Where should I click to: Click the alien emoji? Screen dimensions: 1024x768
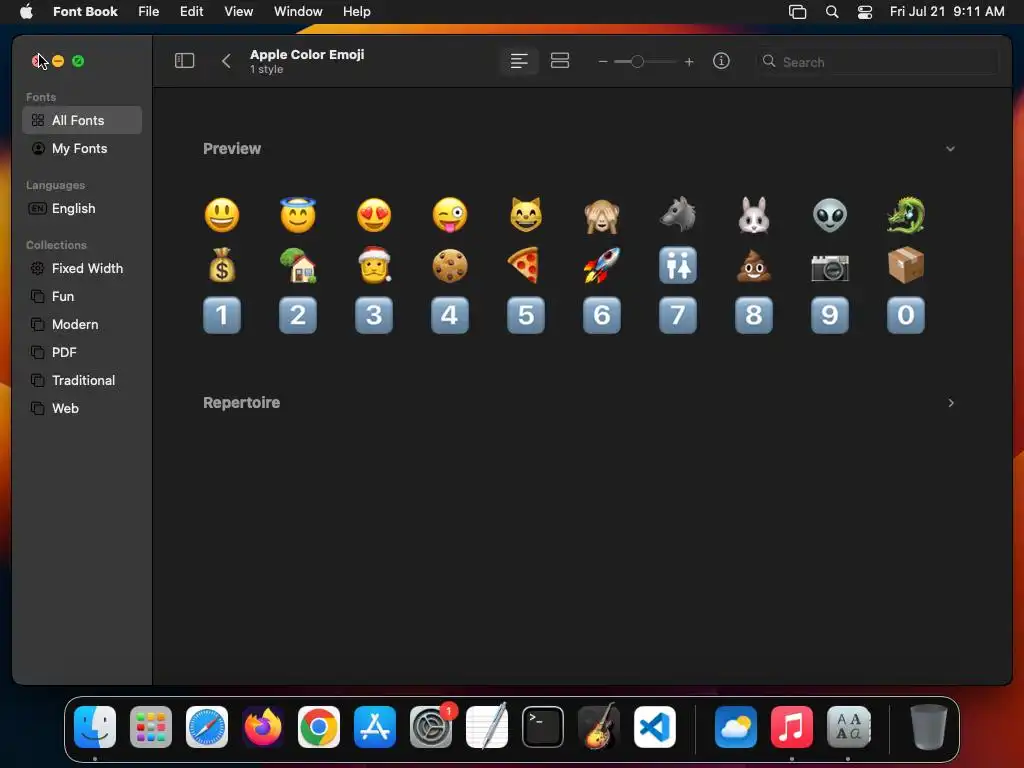[x=830, y=215]
